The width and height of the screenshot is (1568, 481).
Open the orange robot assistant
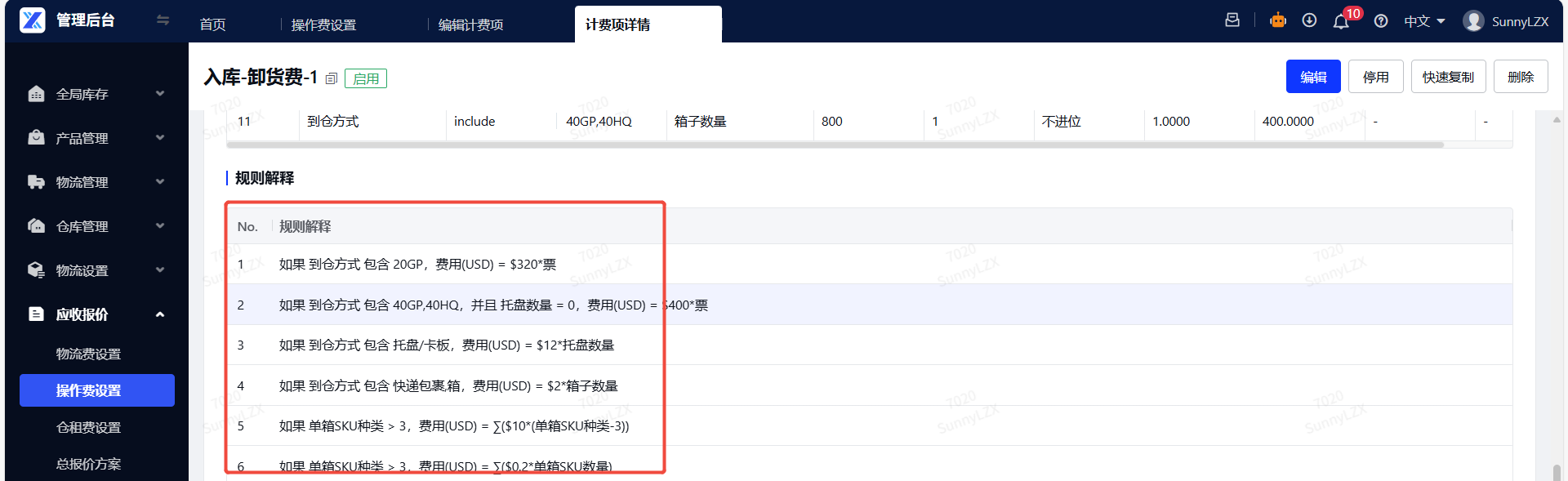(x=1278, y=20)
